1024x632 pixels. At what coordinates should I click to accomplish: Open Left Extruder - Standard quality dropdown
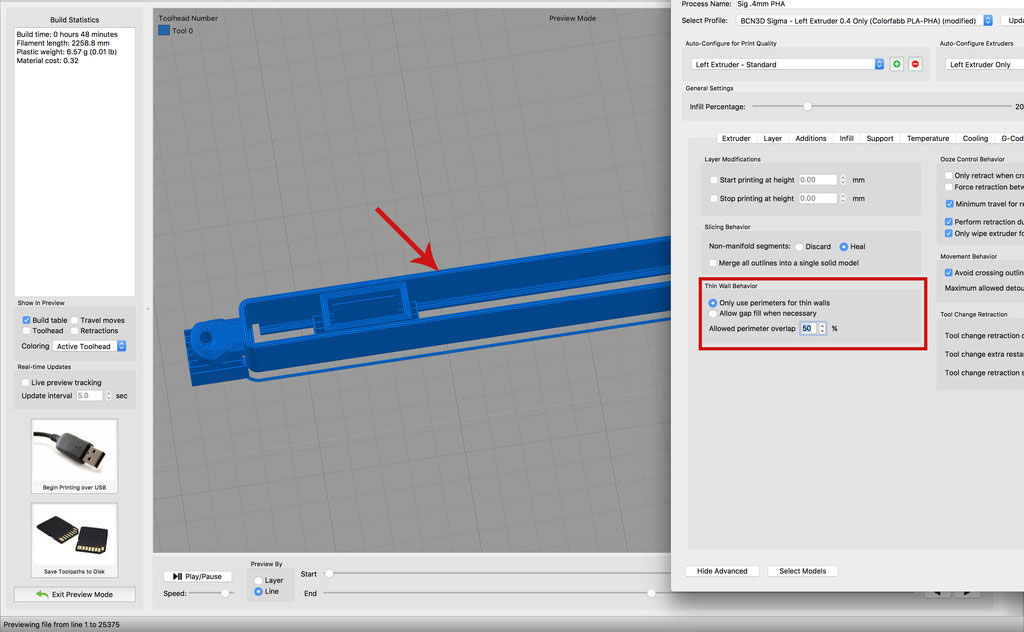(x=879, y=64)
